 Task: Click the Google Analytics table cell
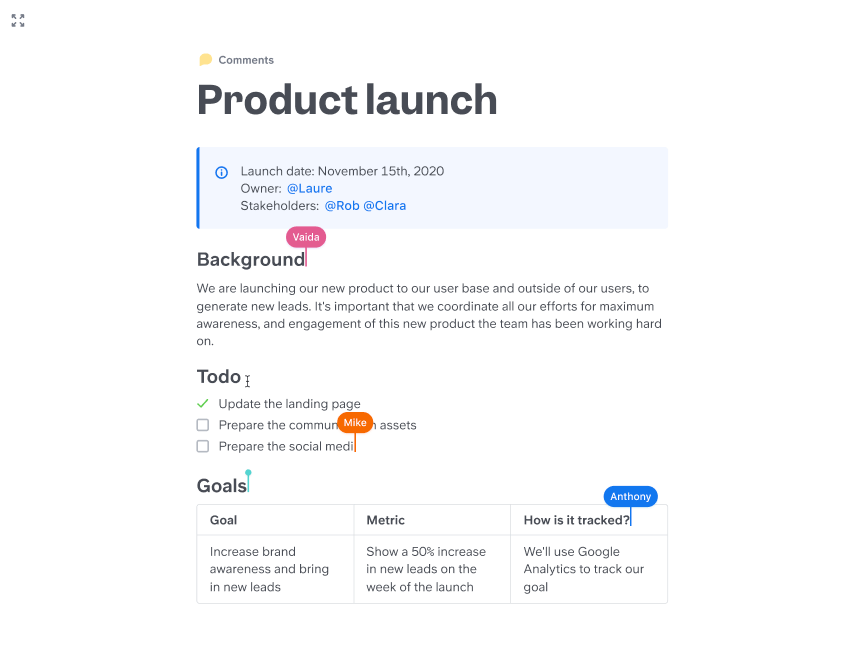click(589, 569)
